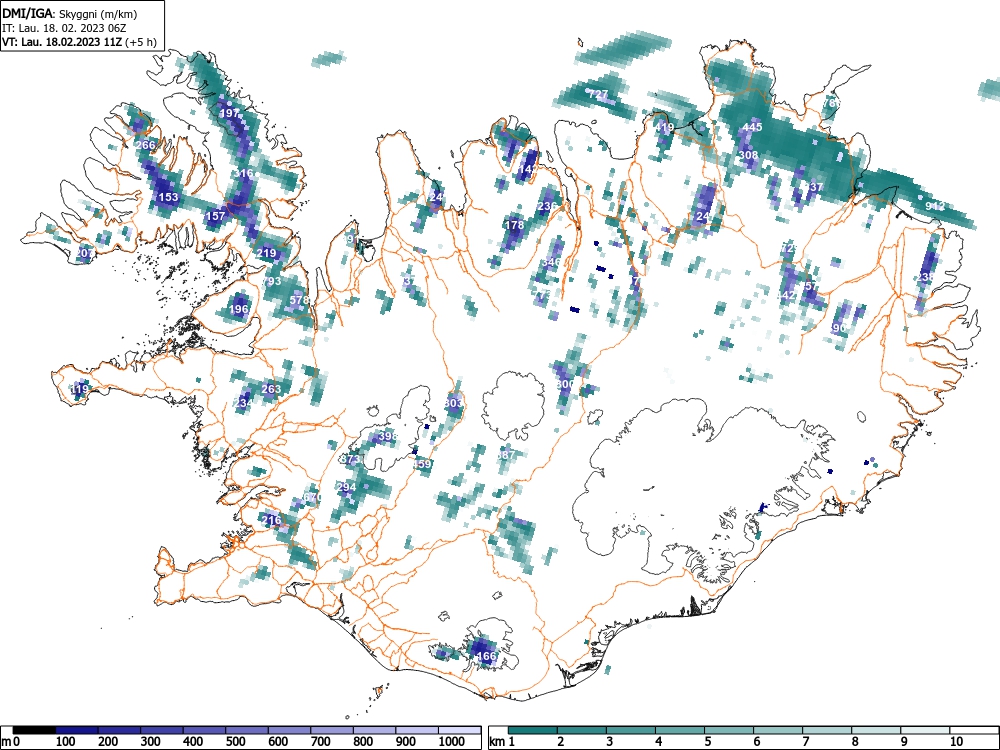Viewport: 1000px width, 750px height.
Task: Click the 398 visibility value on the map
Action: pos(388,437)
